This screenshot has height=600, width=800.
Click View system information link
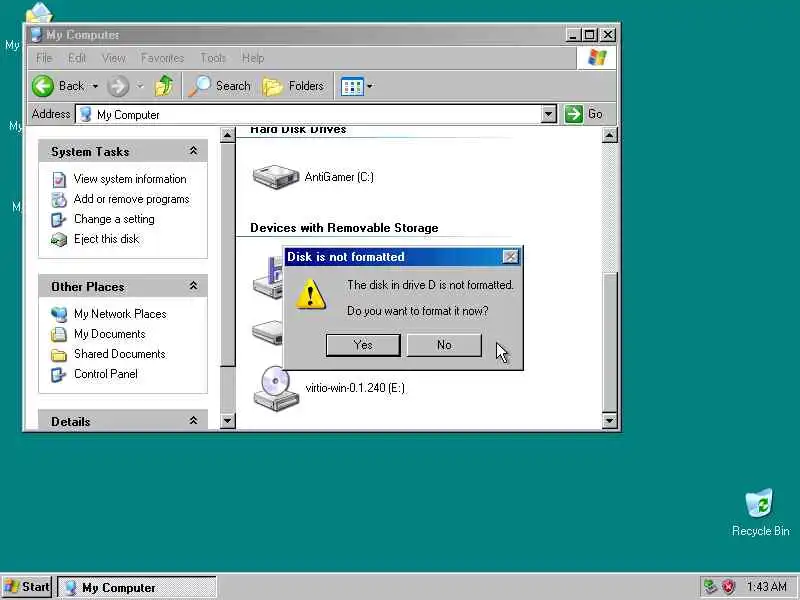click(130, 179)
